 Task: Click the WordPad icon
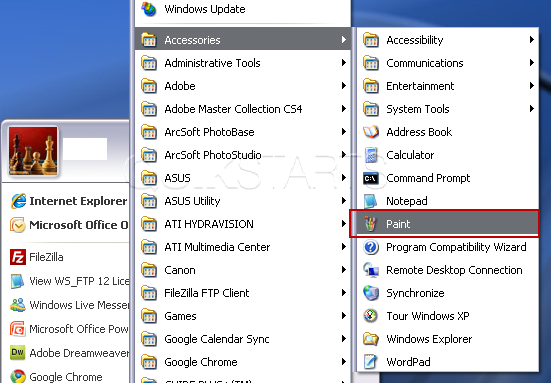pos(370,362)
